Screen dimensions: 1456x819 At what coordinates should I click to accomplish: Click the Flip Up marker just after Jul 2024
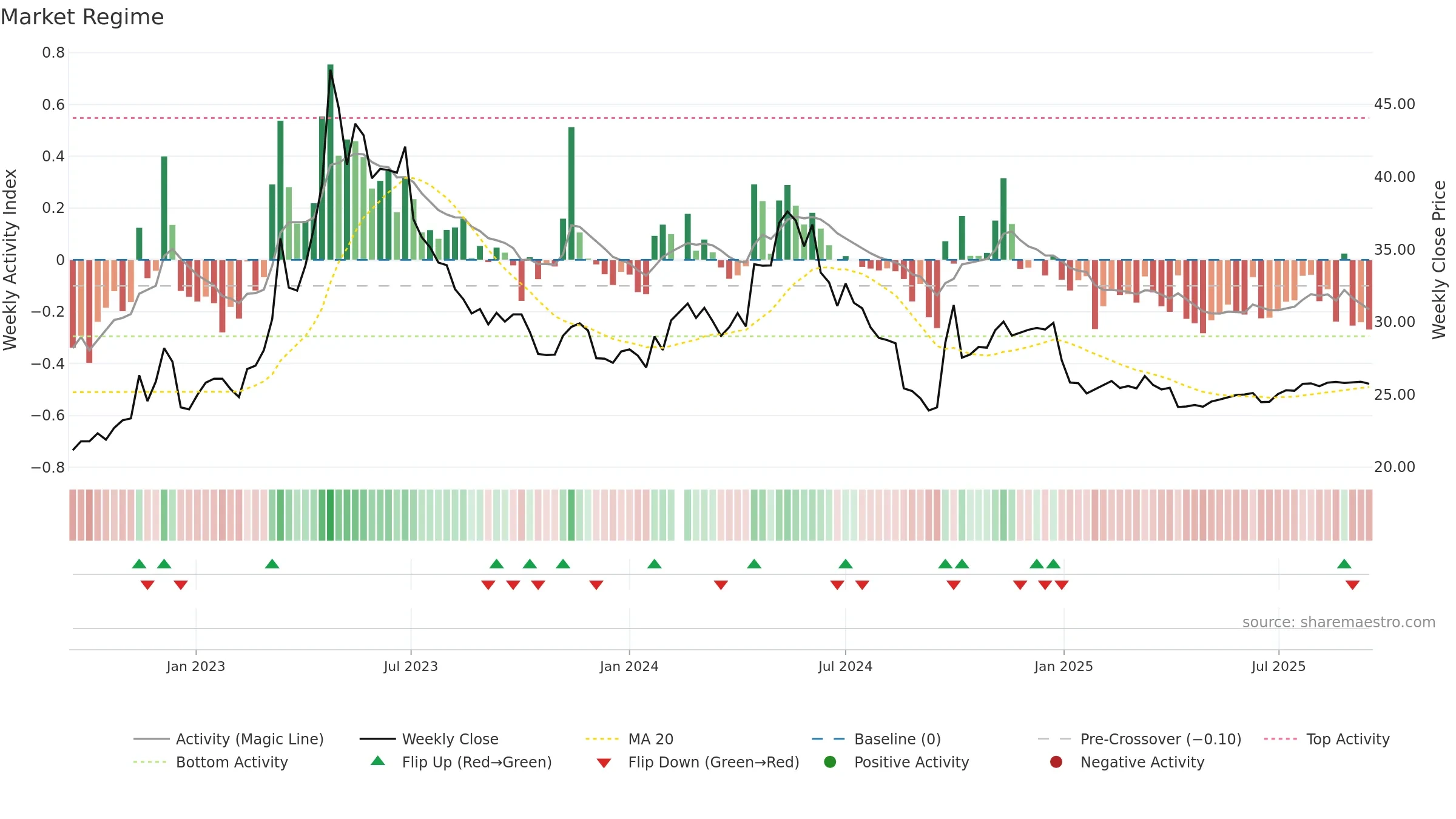(846, 564)
